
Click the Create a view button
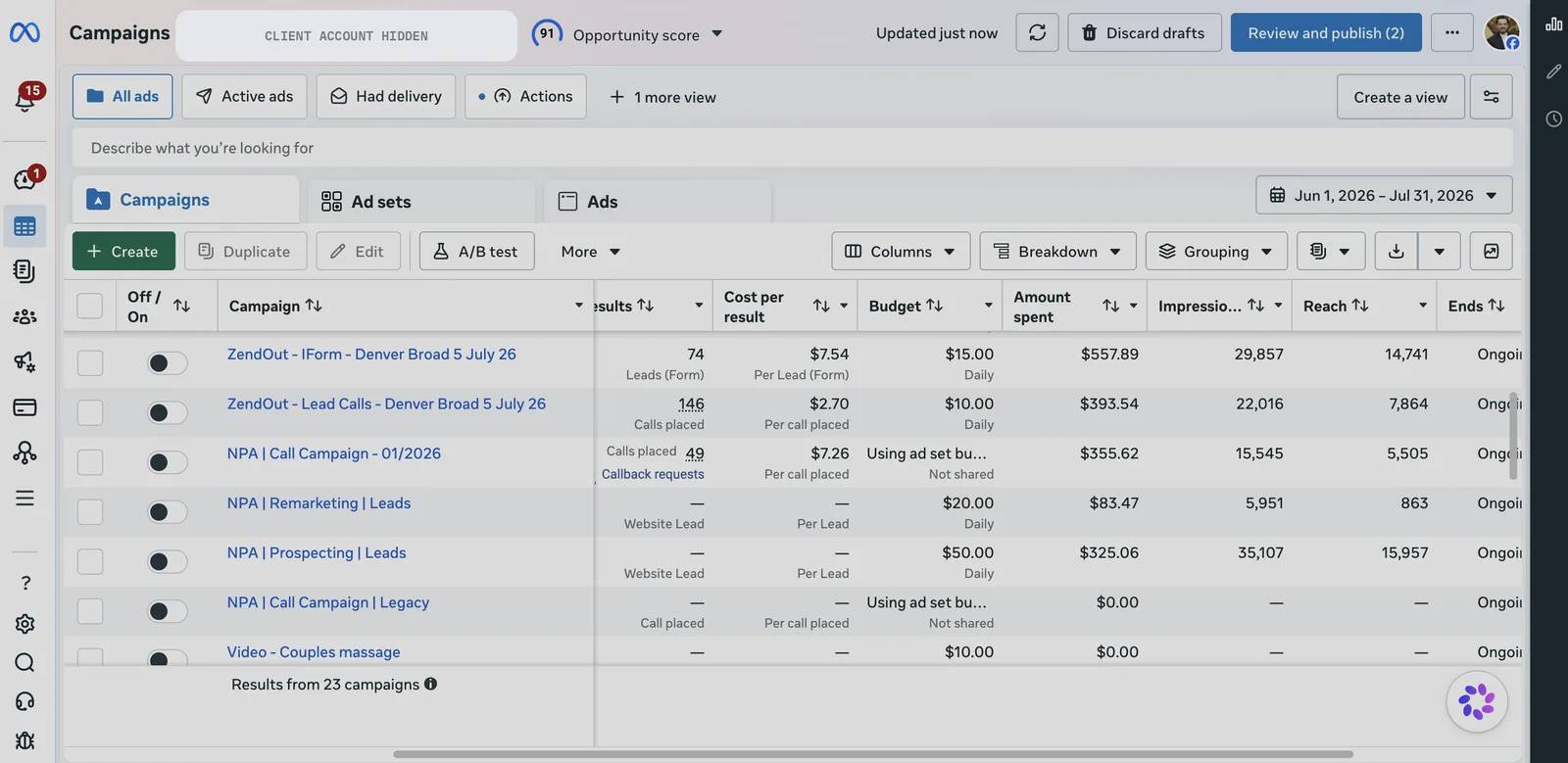1400,97
